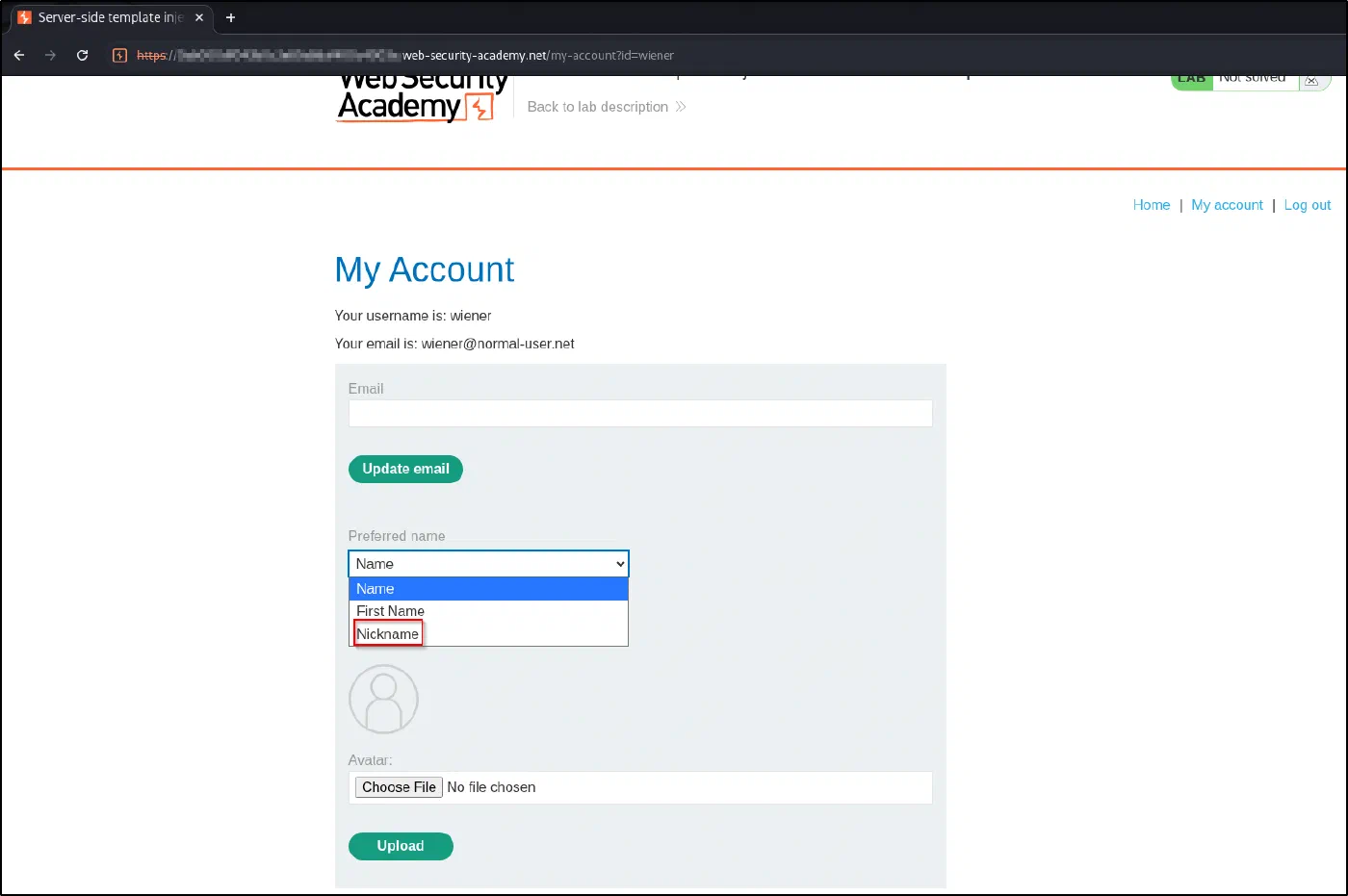Click the browser address bar URL
Screen dimensions: 1348x896
(x=405, y=56)
